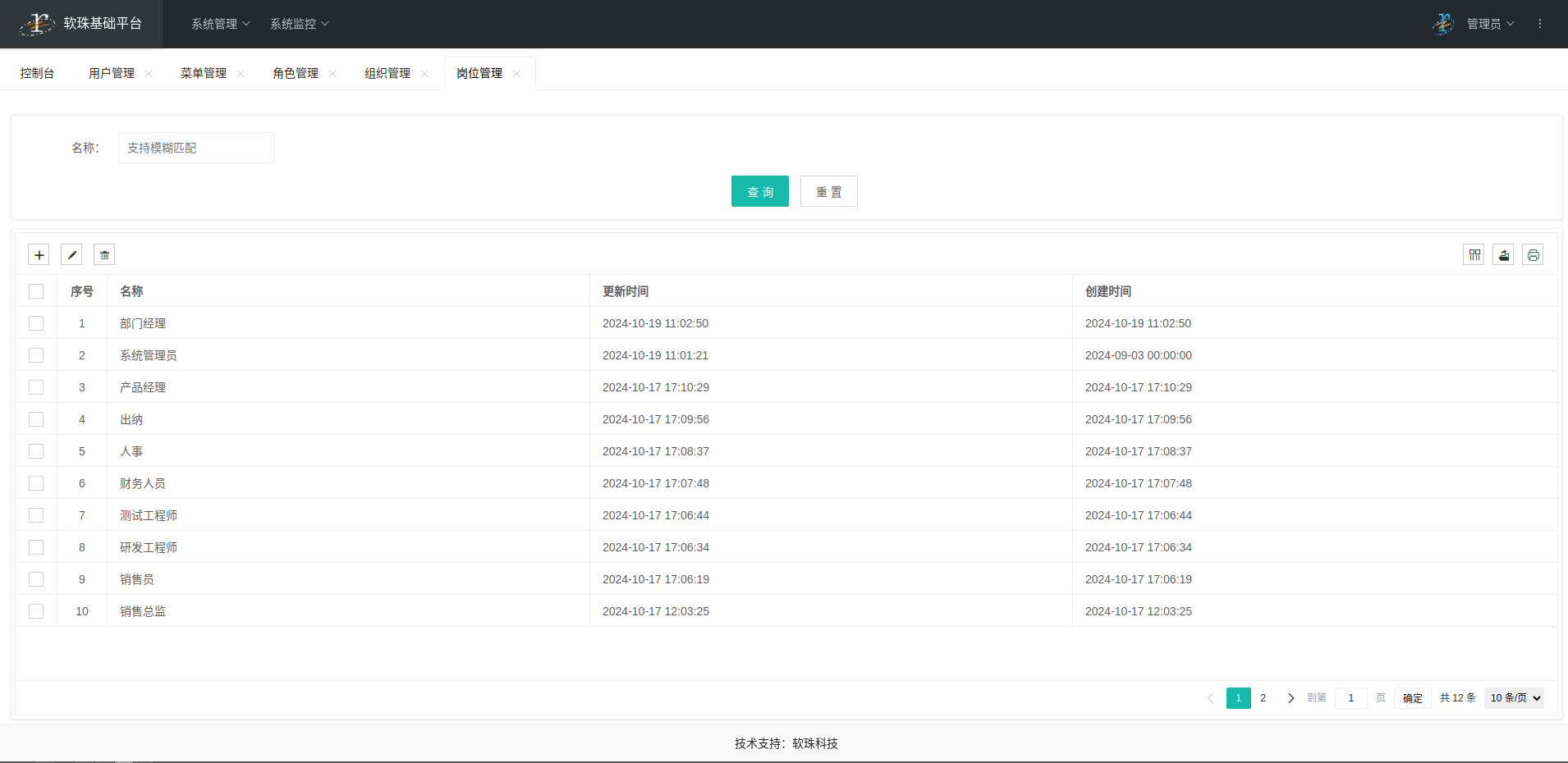Expand the 系统监控 dropdown menu
This screenshot has height=763, width=1568.
299,24
